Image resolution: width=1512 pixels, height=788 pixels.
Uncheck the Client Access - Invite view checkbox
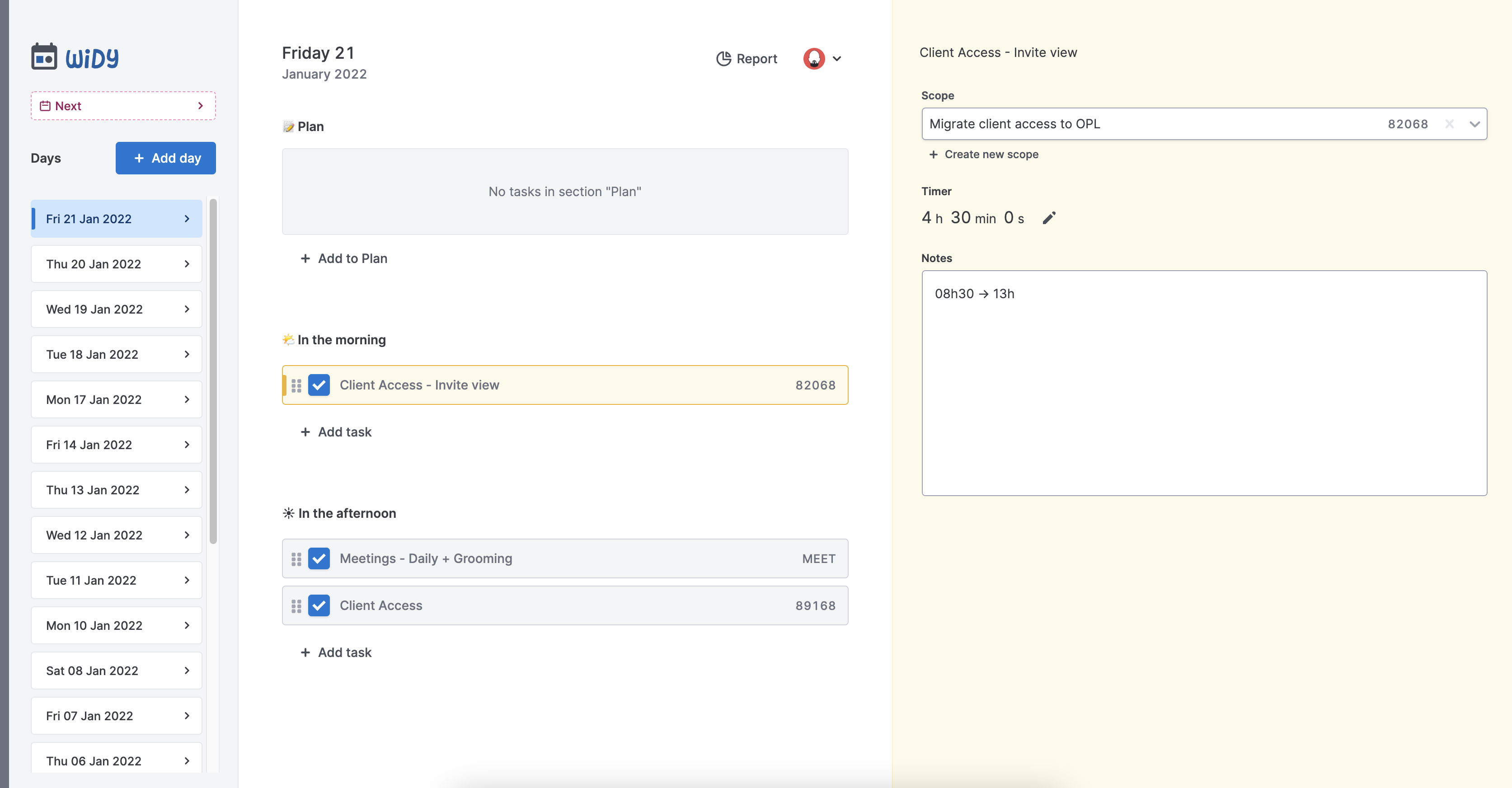point(319,385)
